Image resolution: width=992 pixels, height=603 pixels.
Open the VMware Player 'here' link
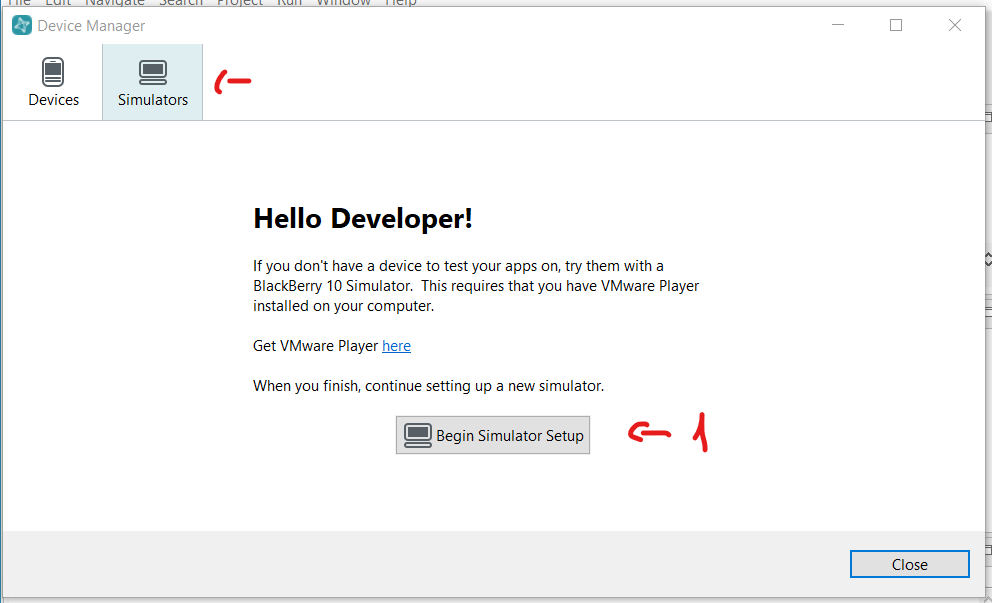click(396, 346)
